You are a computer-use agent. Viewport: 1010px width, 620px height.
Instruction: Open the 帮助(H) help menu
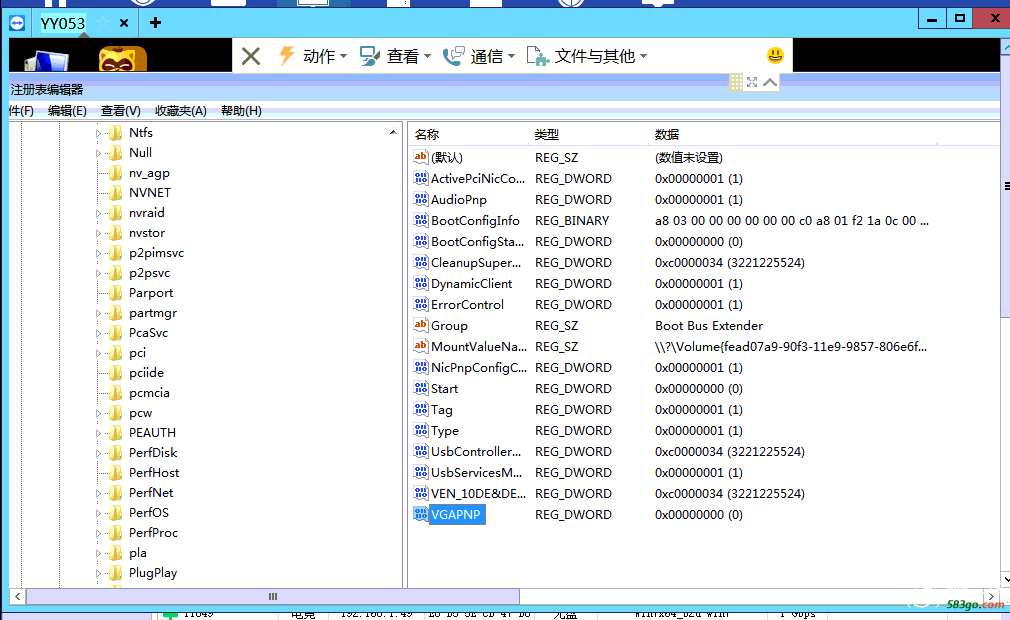(x=241, y=111)
